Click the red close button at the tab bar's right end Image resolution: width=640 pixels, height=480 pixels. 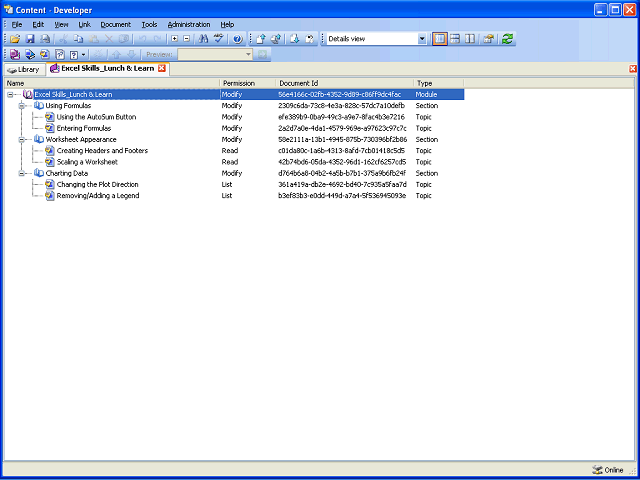(633, 69)
